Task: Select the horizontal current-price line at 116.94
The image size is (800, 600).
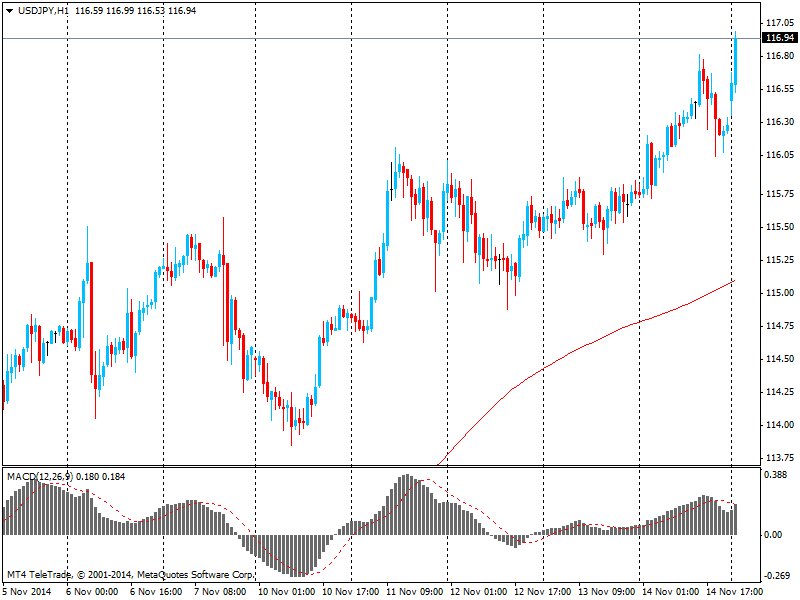Action: (x=382, y=38)
